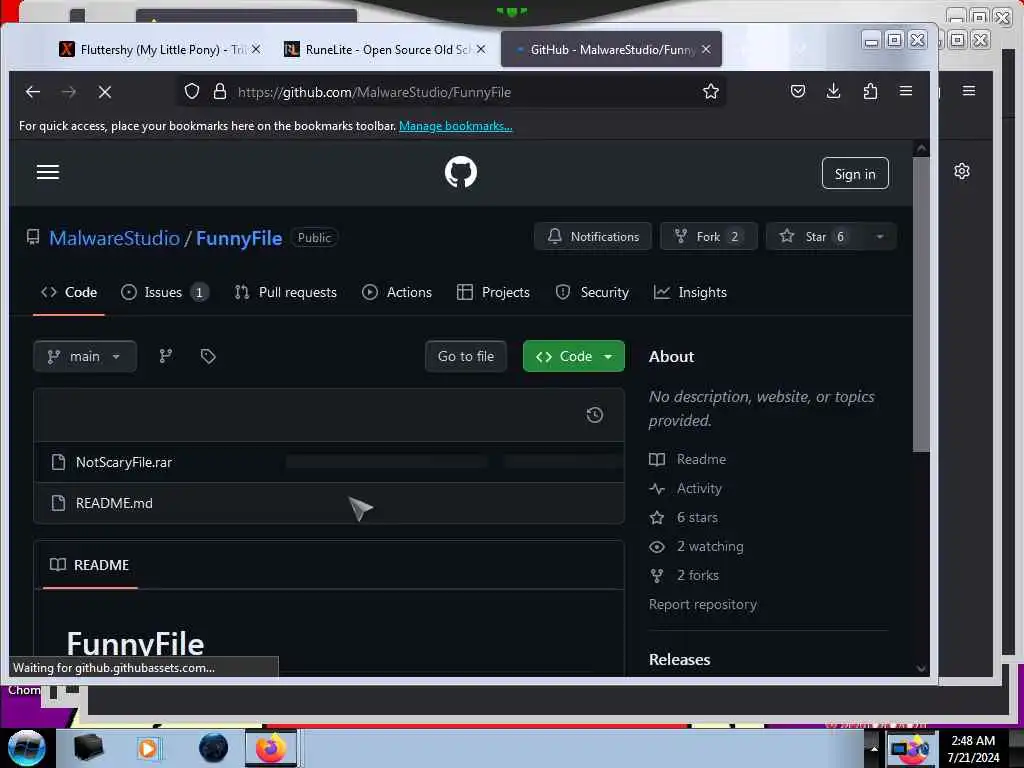Open the Security tab
The height and width of the screenshot is (768, 1024).
pos(592,292)
